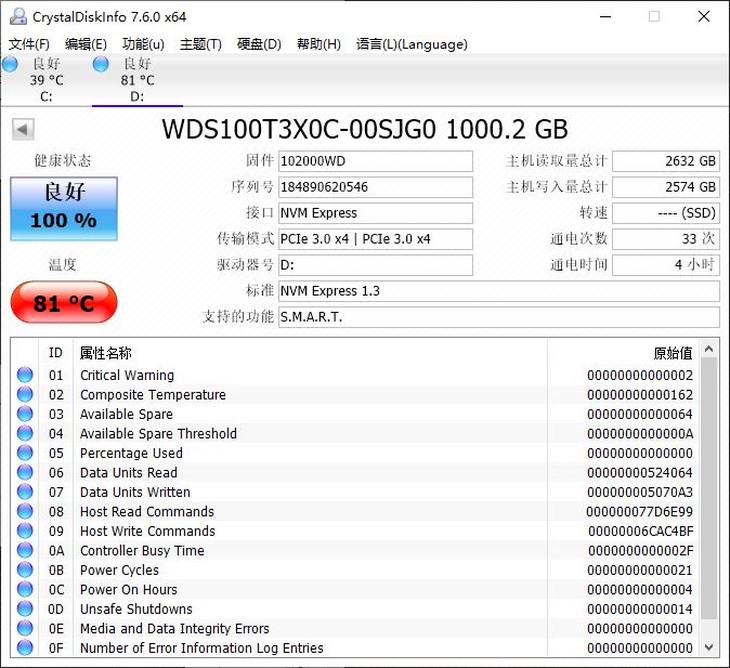The height and width of the screenshot is (668, 730).
Task: Click the supported features field S.M.A.R.T.
Action: click(499, 317)
